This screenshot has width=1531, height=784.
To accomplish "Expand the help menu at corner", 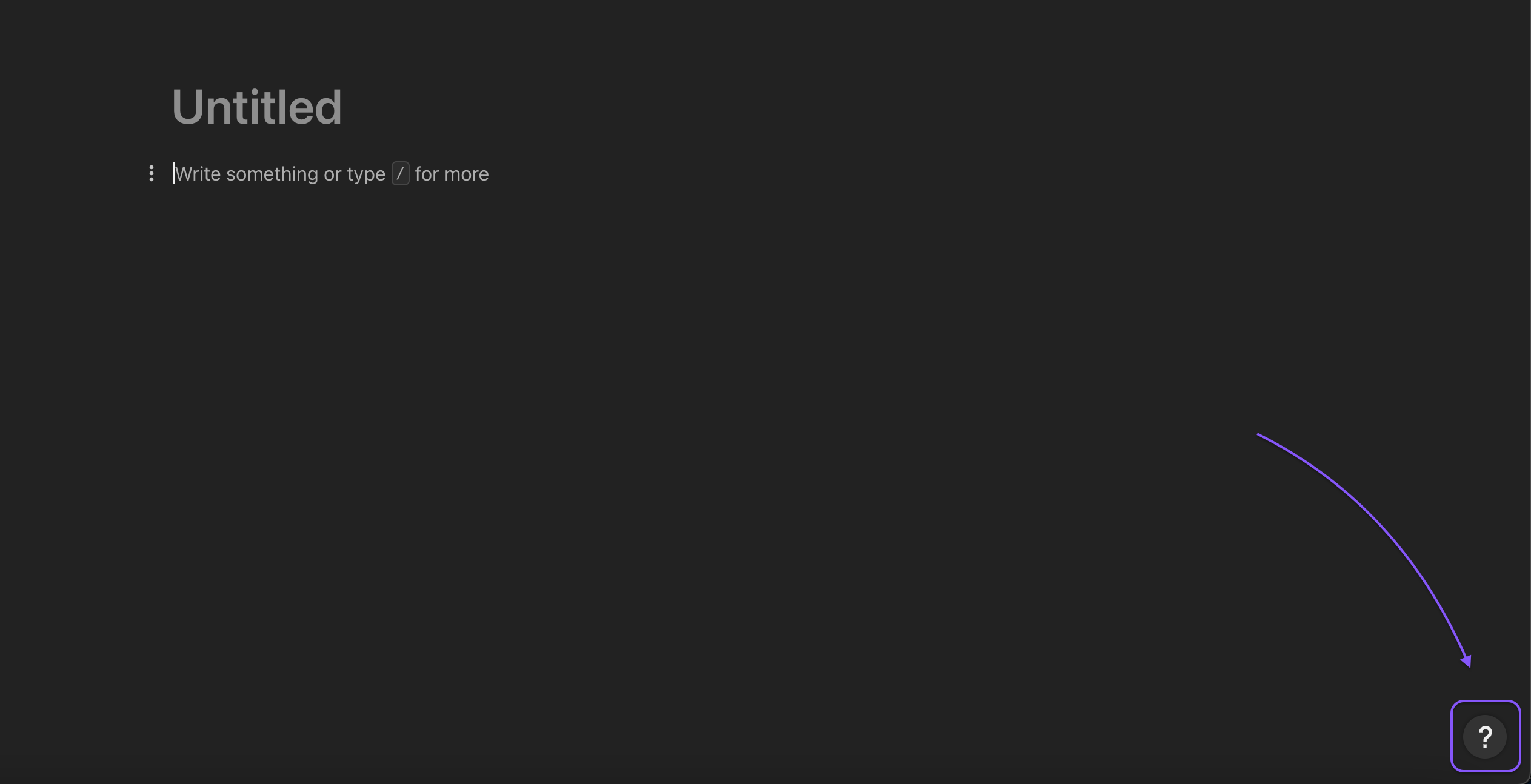I will [1485, 737].
